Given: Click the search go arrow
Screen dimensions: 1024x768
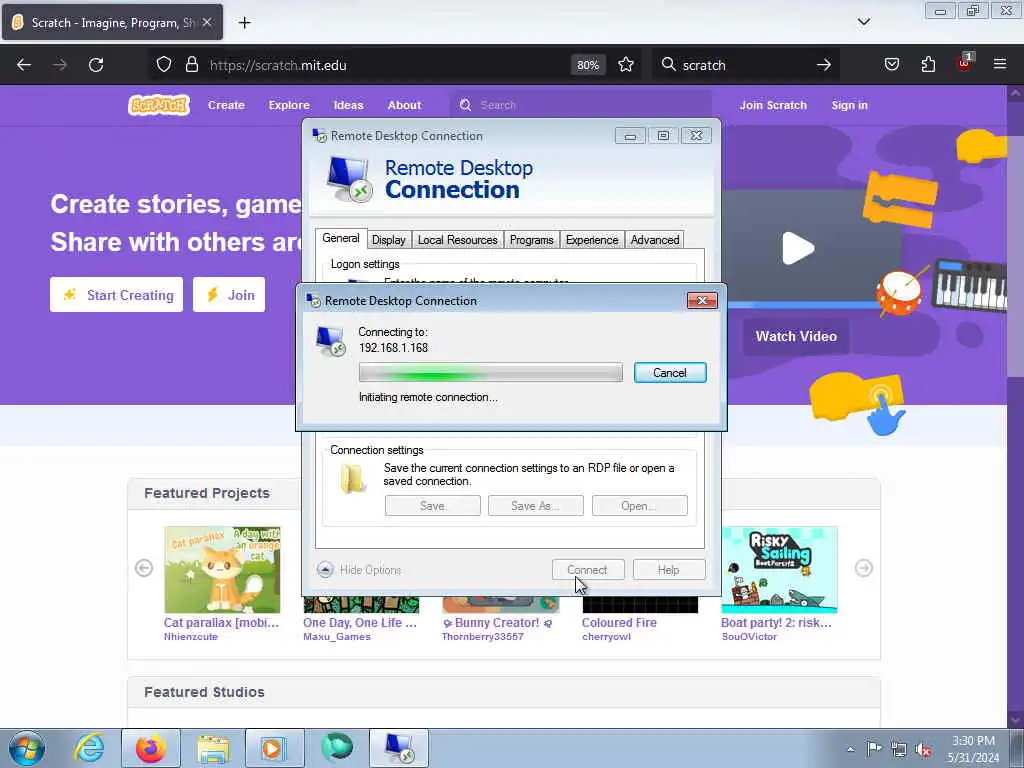Looking at the screenshot, I should click(824, 65).
